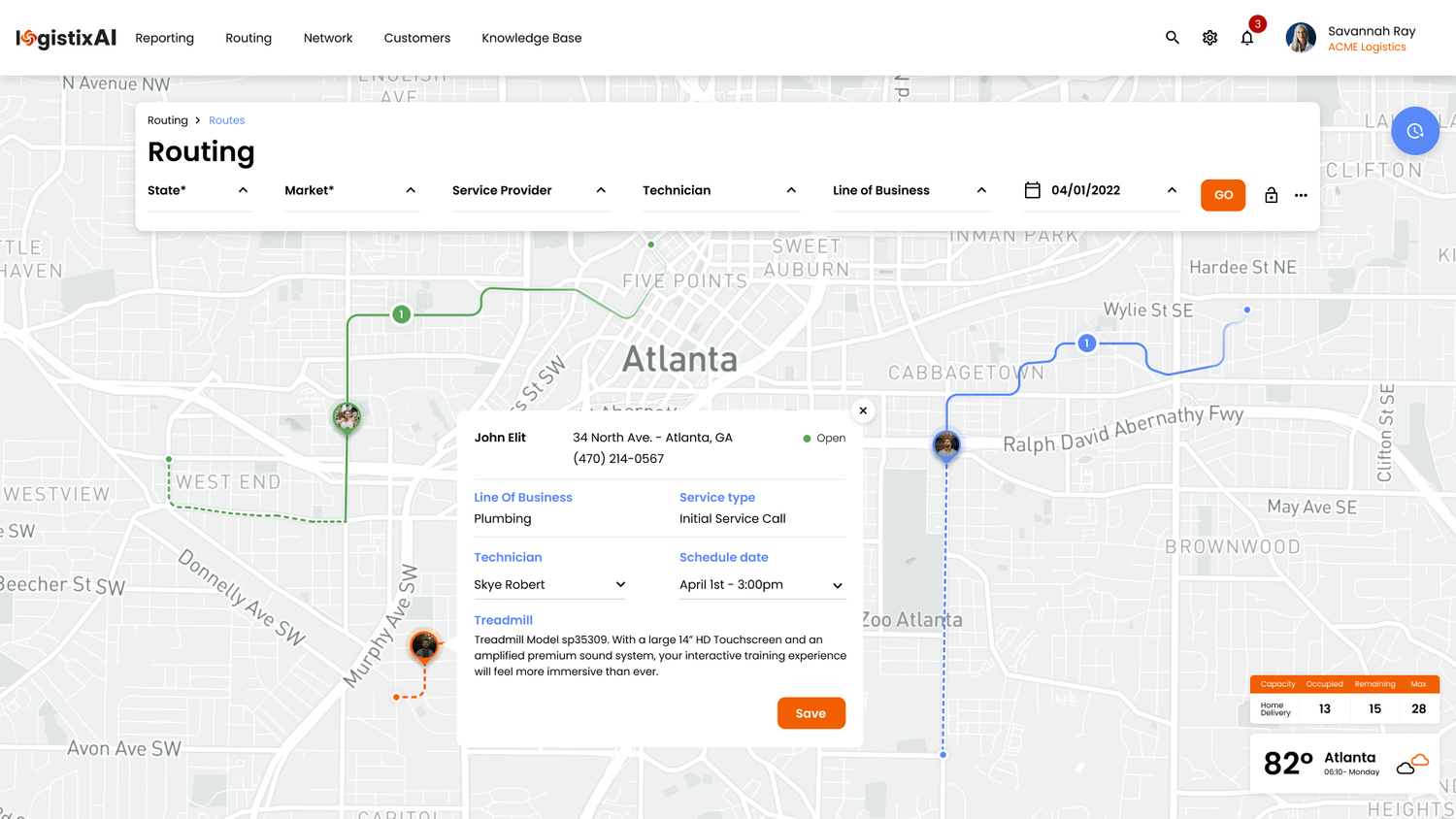Screen dimensions: 1456x819
Task: Expand the Service Provider filter
Action: click(x=529, y=190)
